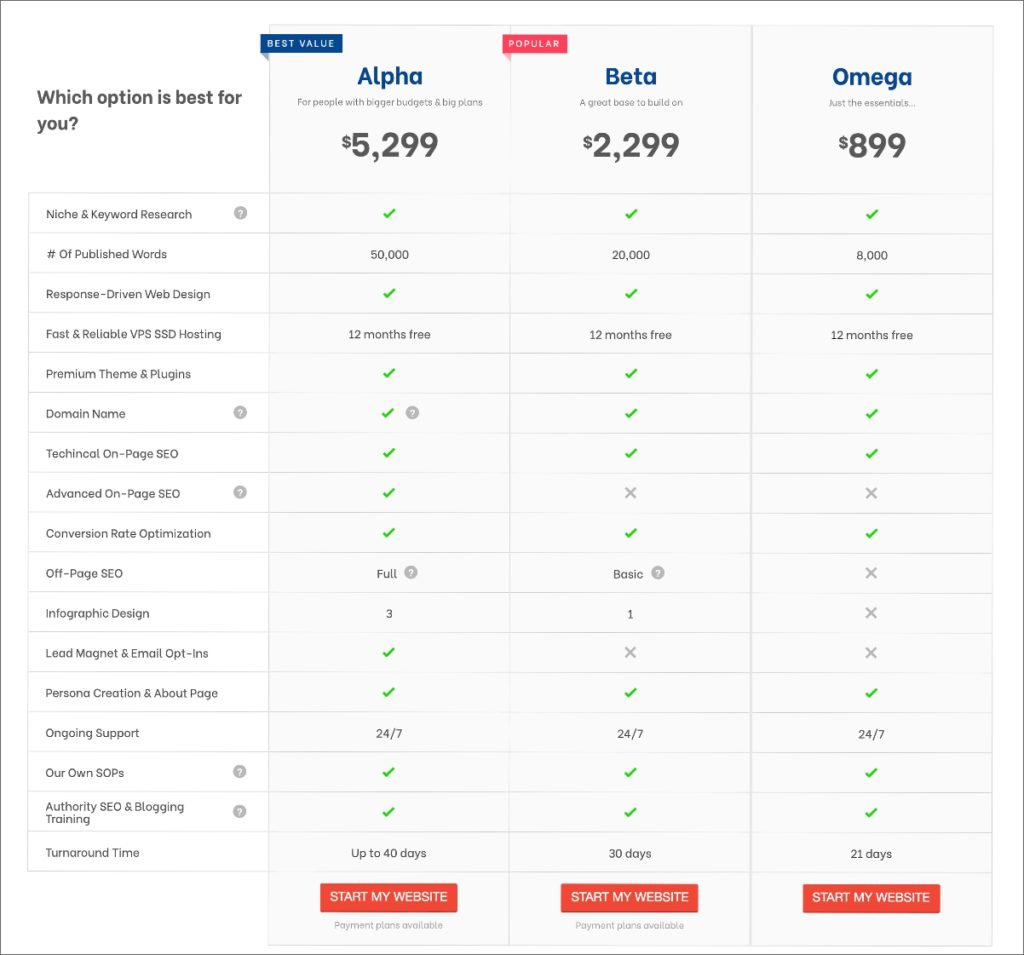Screen dimensions: 1024x955
Task: Click help icon next to Niche & Keyword Research
Action: 240,213
